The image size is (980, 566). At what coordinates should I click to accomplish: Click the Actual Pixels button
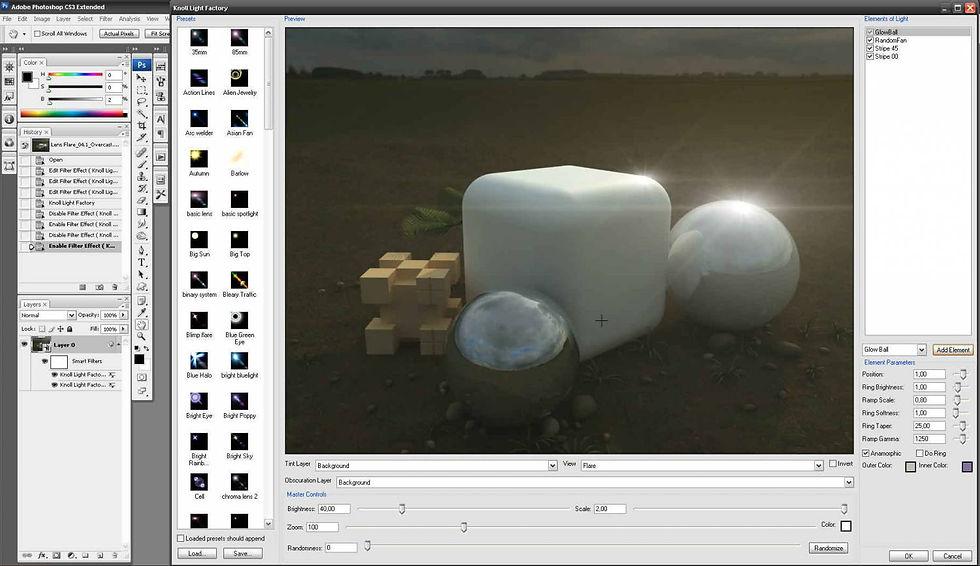119,34
